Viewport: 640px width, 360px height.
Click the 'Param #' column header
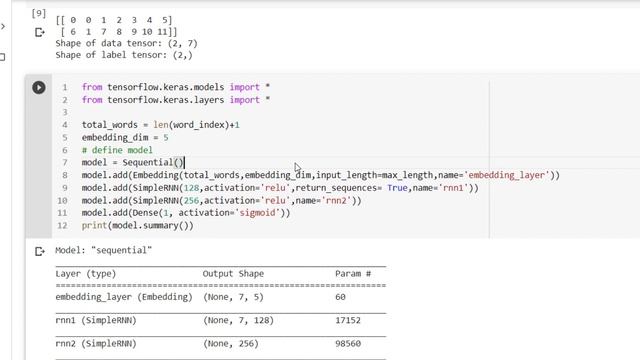click(x=353, y=273)
